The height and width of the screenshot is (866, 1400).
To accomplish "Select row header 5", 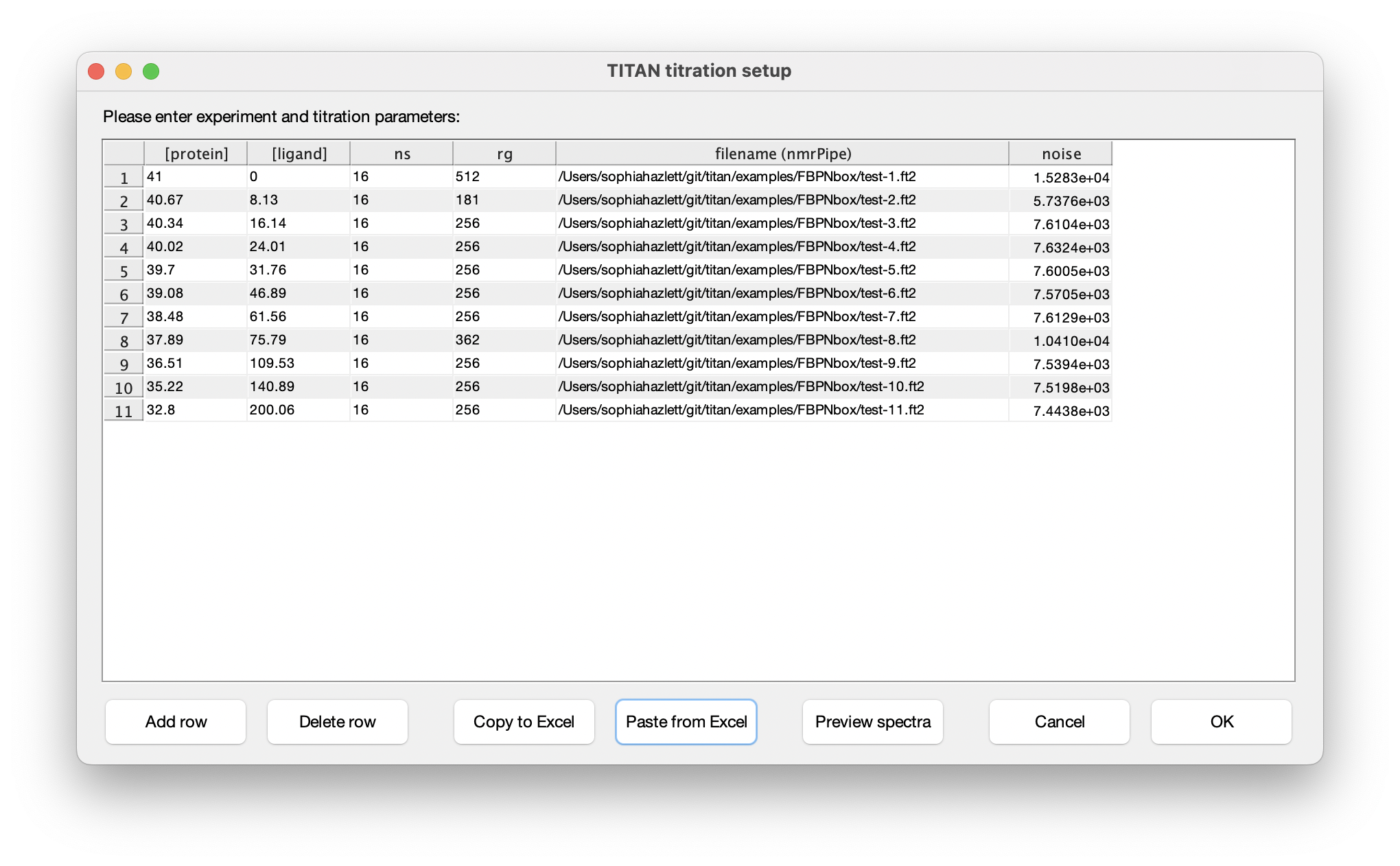I will pyautogui.click(x=124, y=270).
